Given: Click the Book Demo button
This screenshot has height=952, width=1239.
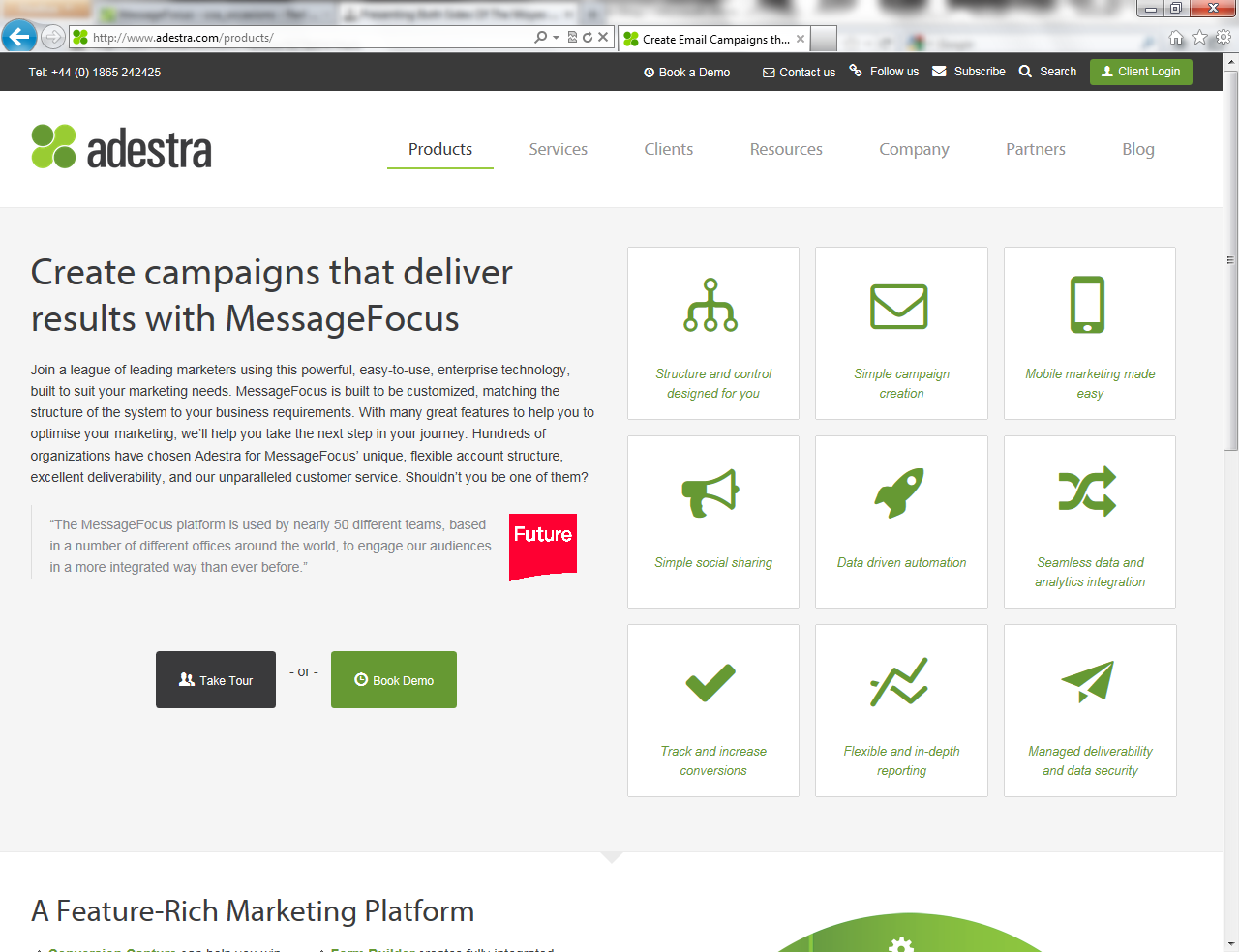Looking at the screenshot, I should (394, 679).
